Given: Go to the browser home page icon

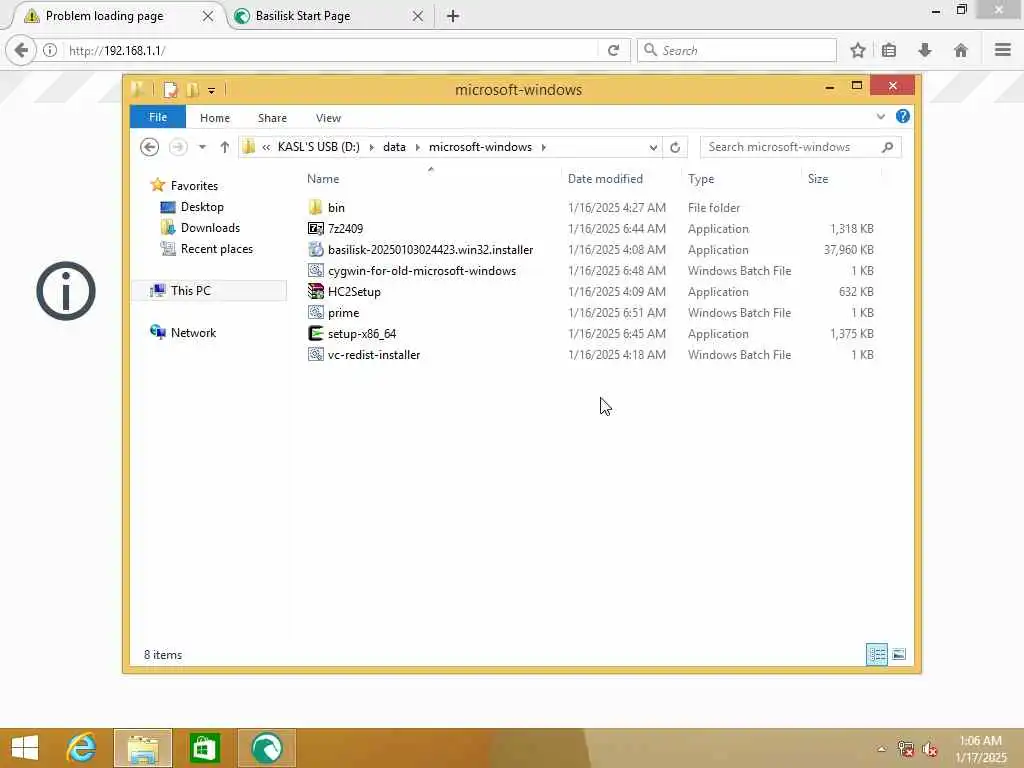Looking at the screenshot, I should (x=961, y=50).
